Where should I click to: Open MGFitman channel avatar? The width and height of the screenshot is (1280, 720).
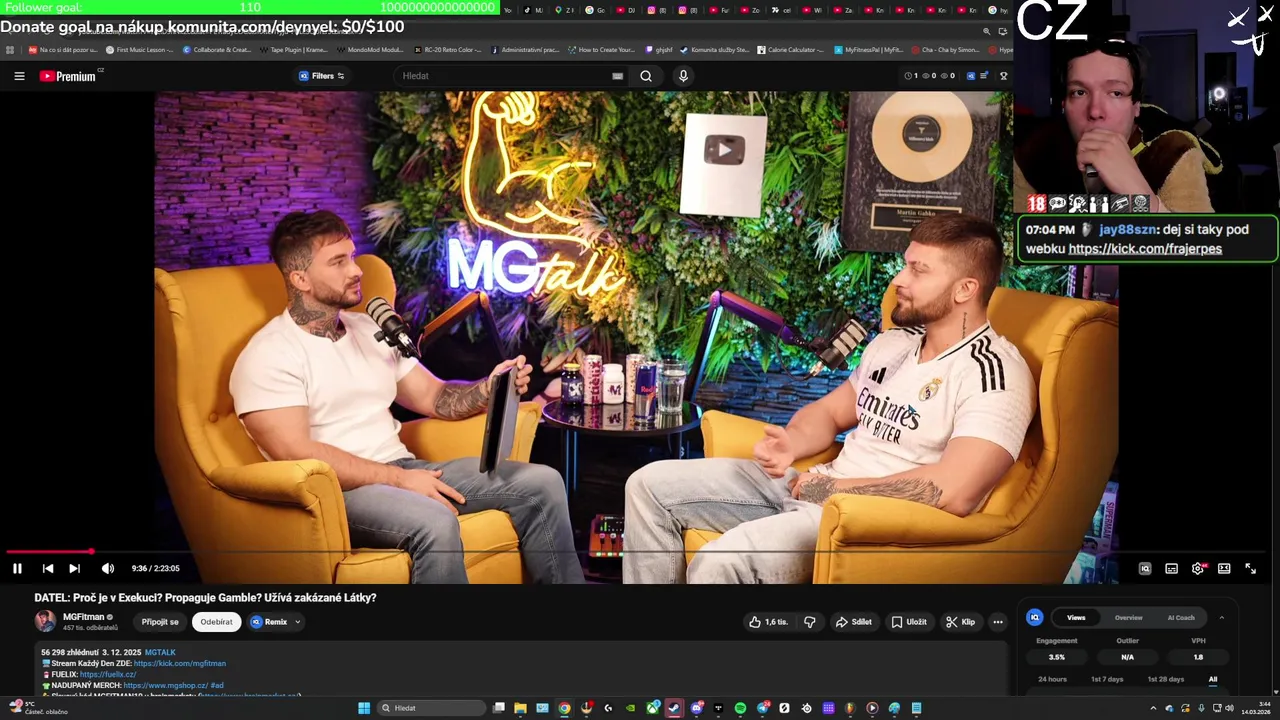pyautogui.click(x=45, y=621)
